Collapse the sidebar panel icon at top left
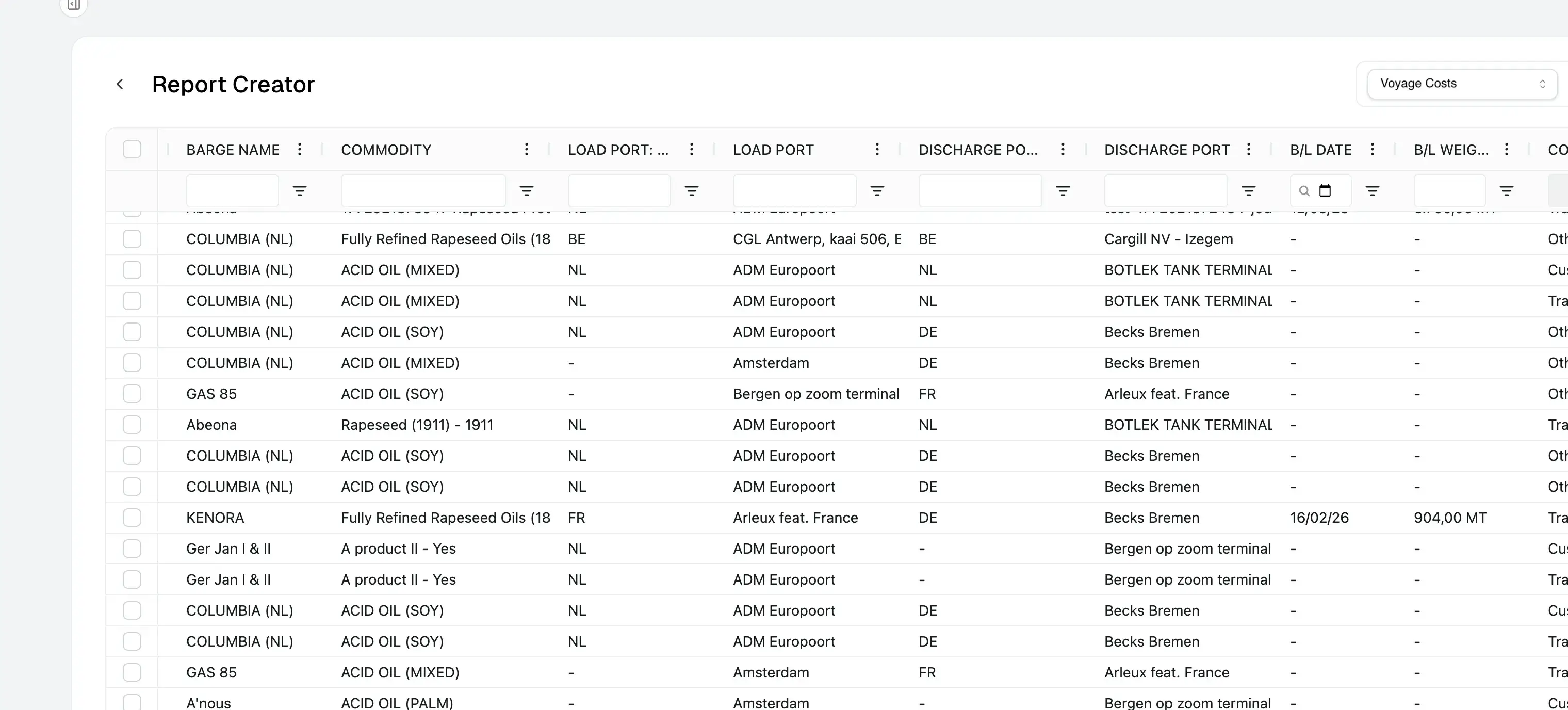Viewport: 1568px width, 710px height. 73,5
